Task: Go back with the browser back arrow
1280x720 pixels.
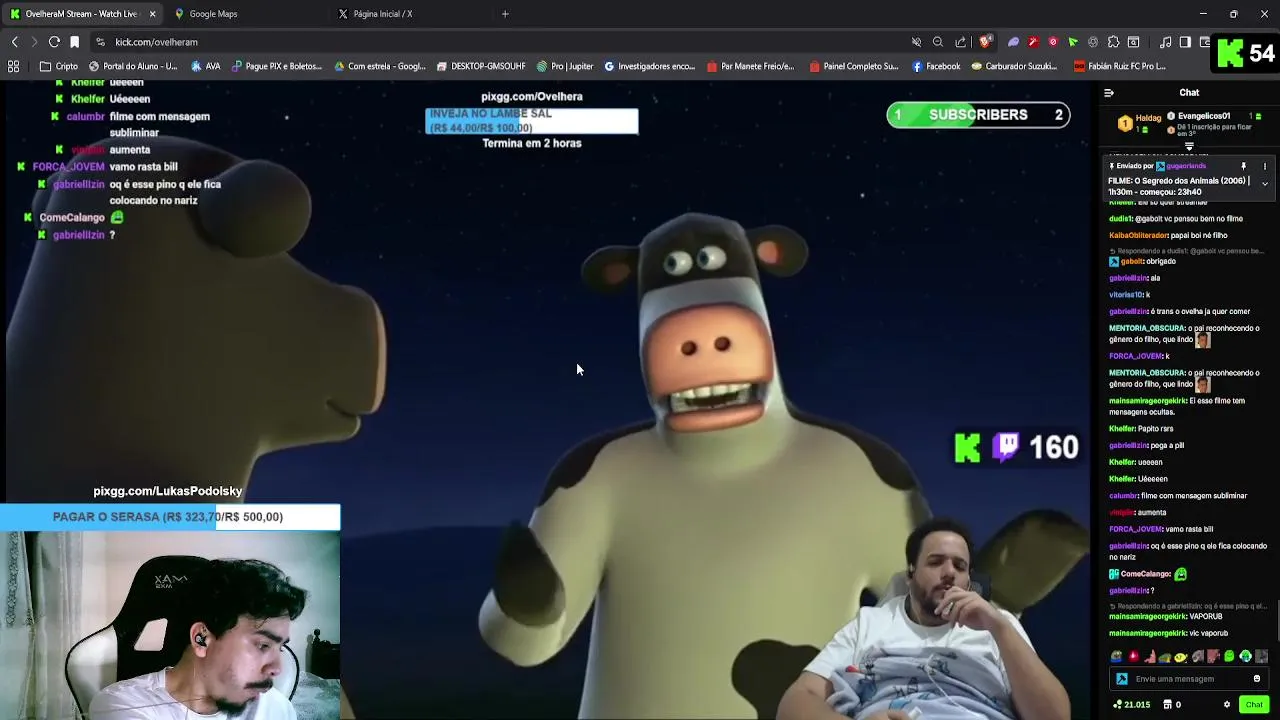Action: (x=15, y=42)
